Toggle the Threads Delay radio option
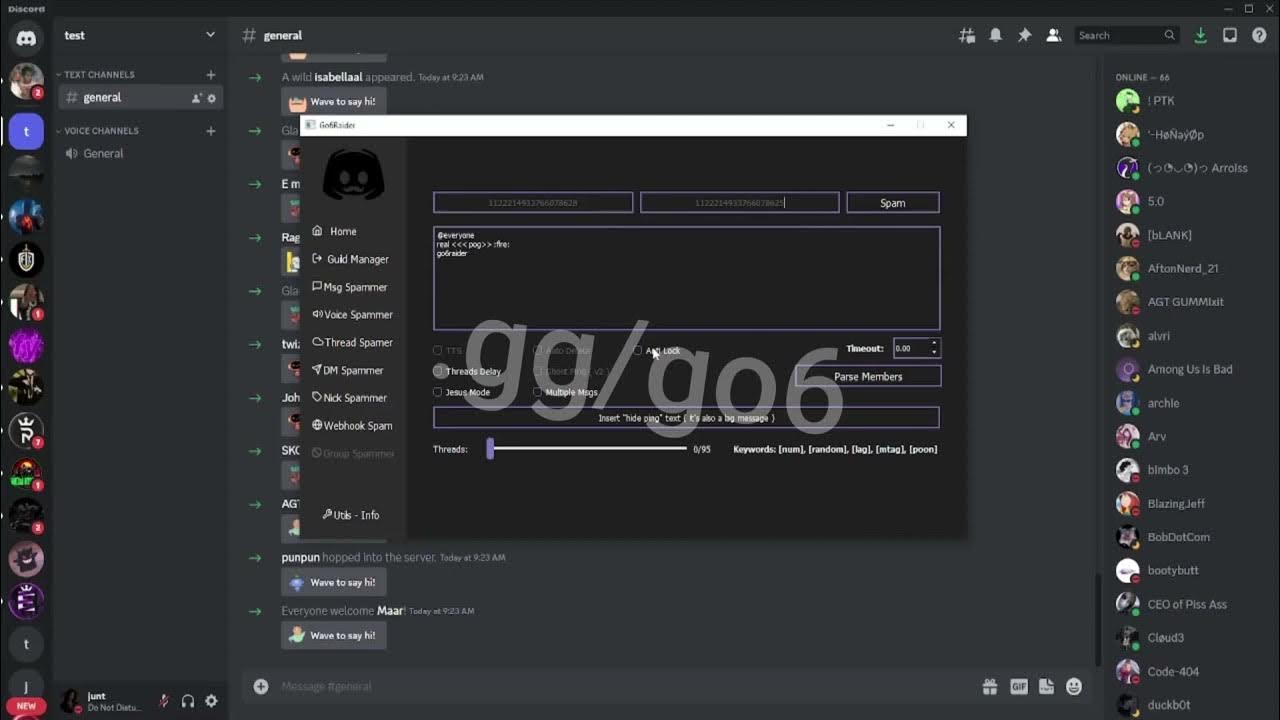The width and height of the screenshot is (1280, 720). tap(438, 371)
